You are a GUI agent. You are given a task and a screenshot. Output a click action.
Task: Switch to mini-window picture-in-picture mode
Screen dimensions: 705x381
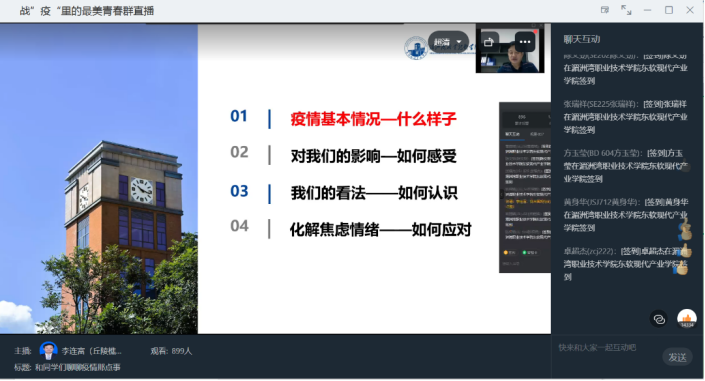605,10
